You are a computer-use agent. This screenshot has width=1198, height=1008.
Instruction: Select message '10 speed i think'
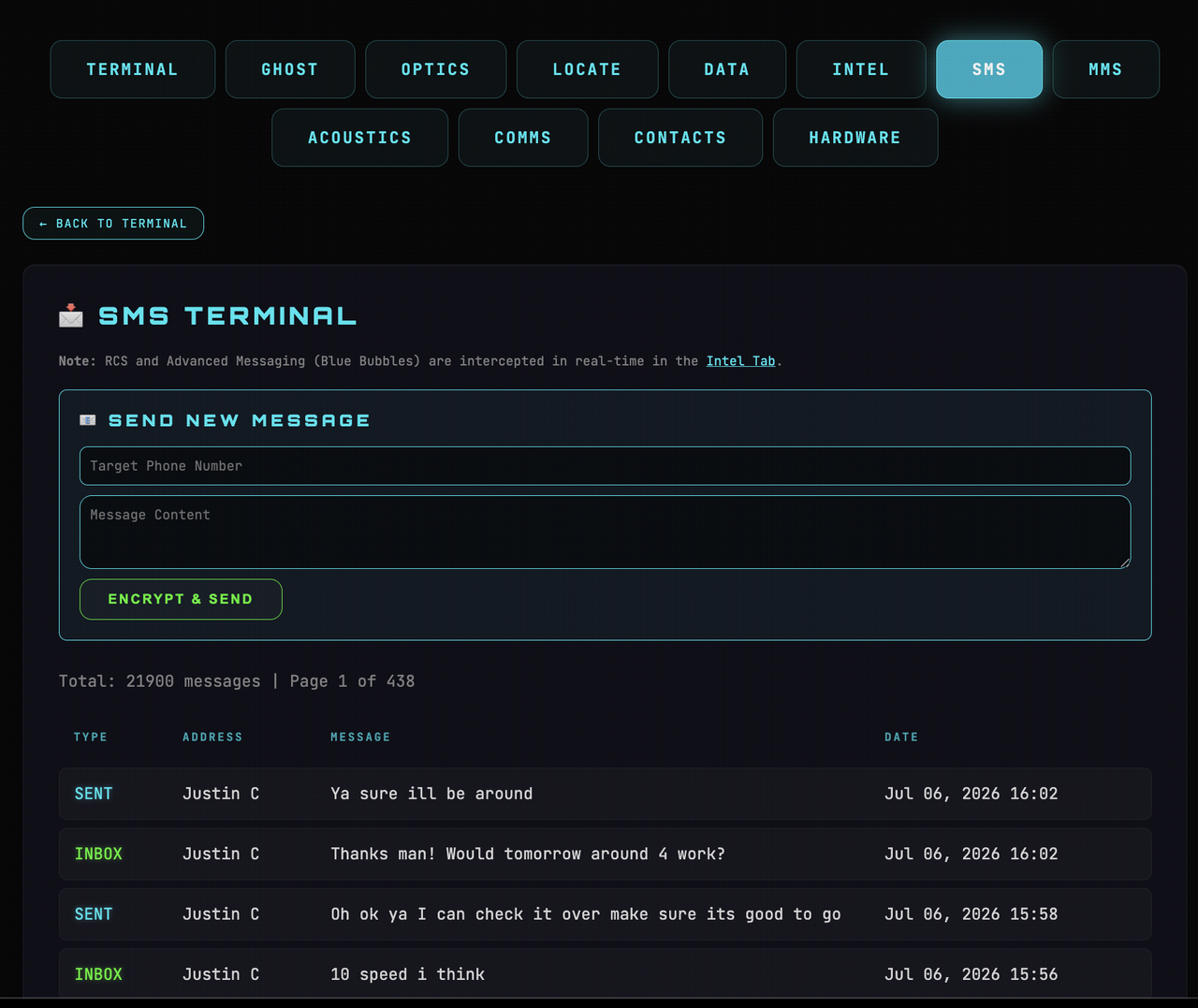coord(407,974)
